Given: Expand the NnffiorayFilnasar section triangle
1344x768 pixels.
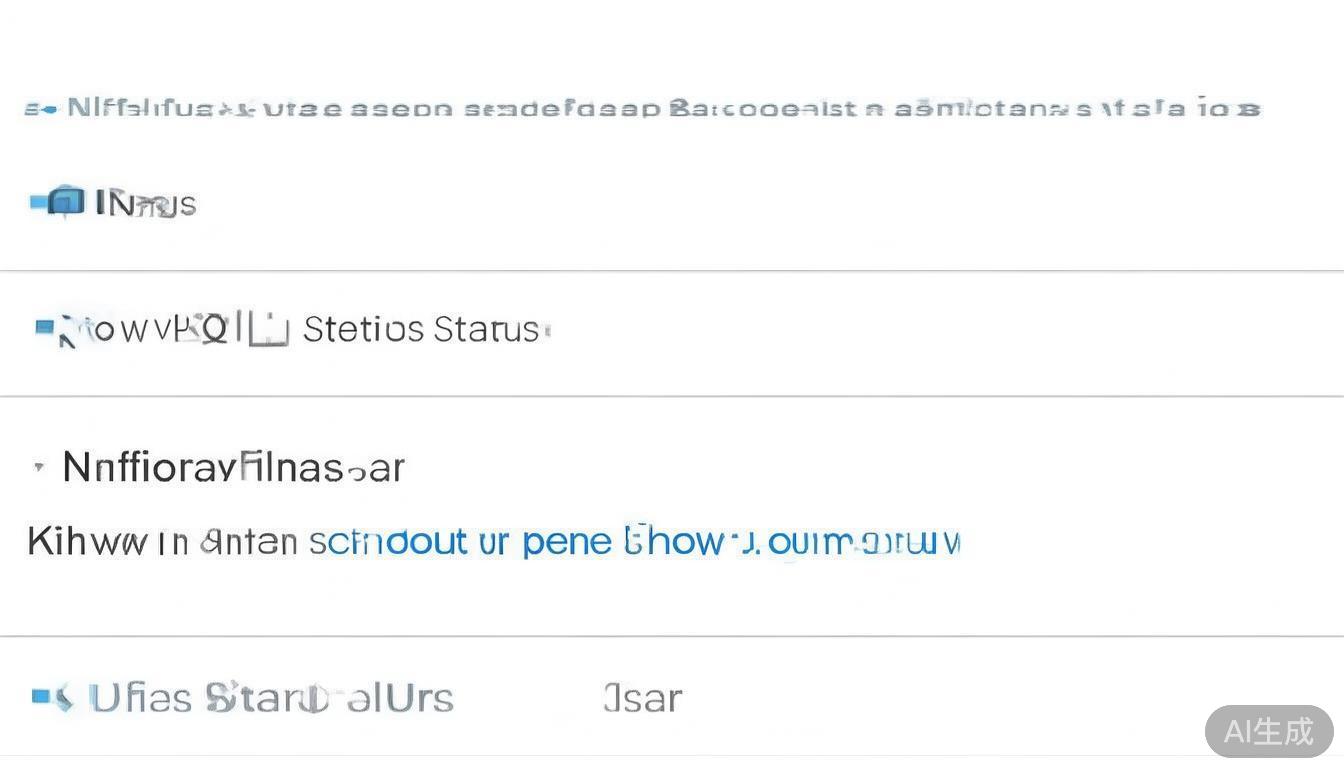Looking at the screenshot, I should [x=39, y=467].
